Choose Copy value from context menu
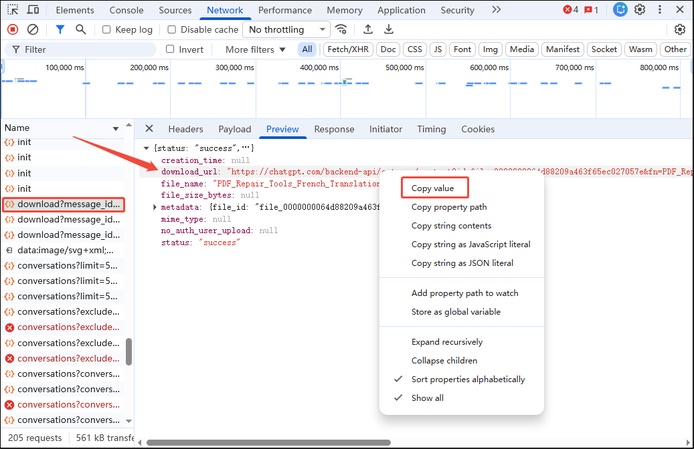 click(x=432, y=188)
